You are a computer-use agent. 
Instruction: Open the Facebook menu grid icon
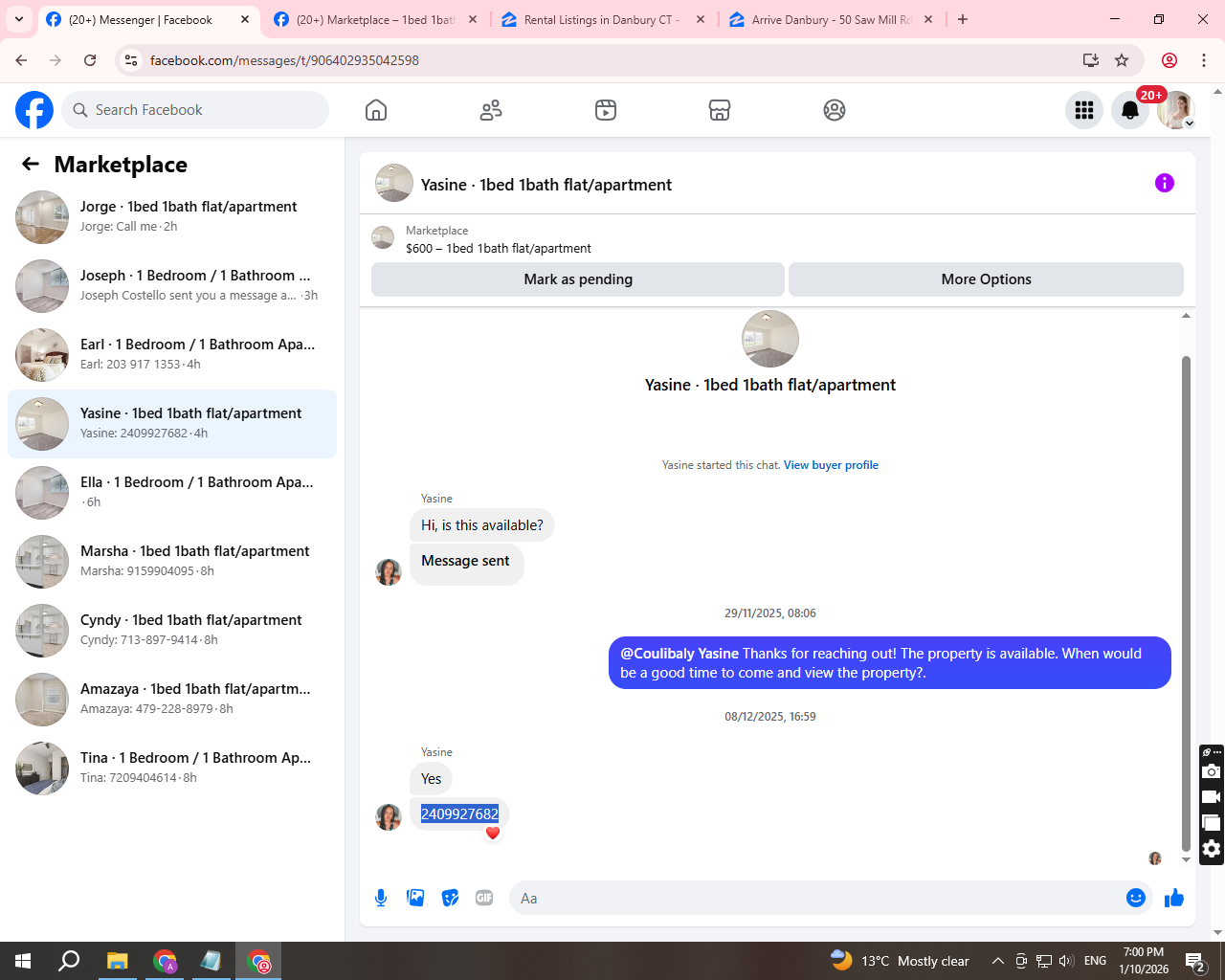pos(1084,110)
